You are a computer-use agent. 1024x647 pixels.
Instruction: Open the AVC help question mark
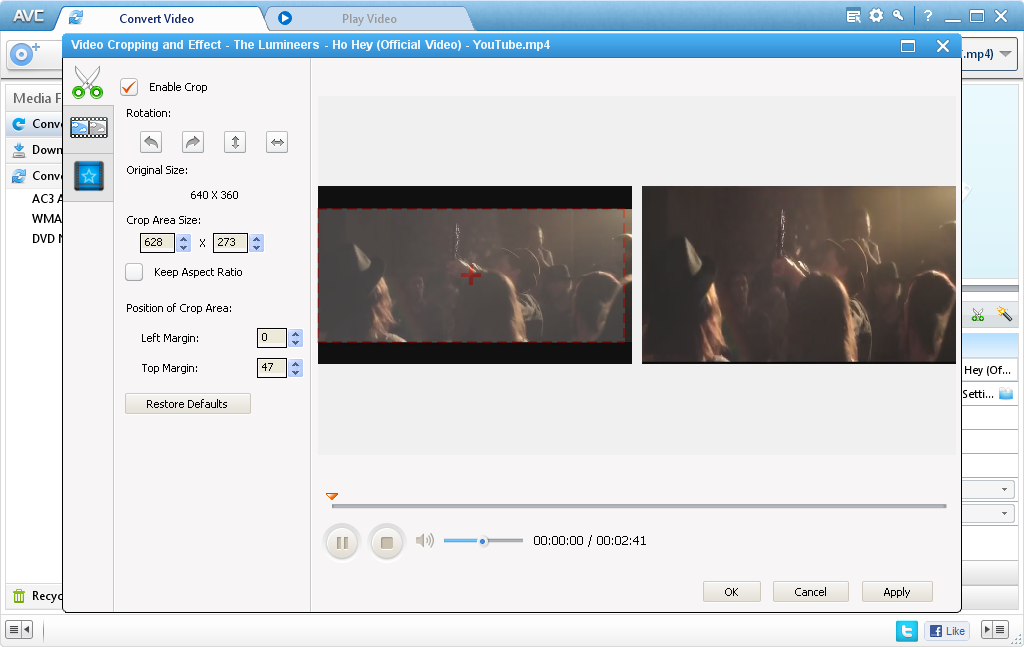click(x=928, y=16)
